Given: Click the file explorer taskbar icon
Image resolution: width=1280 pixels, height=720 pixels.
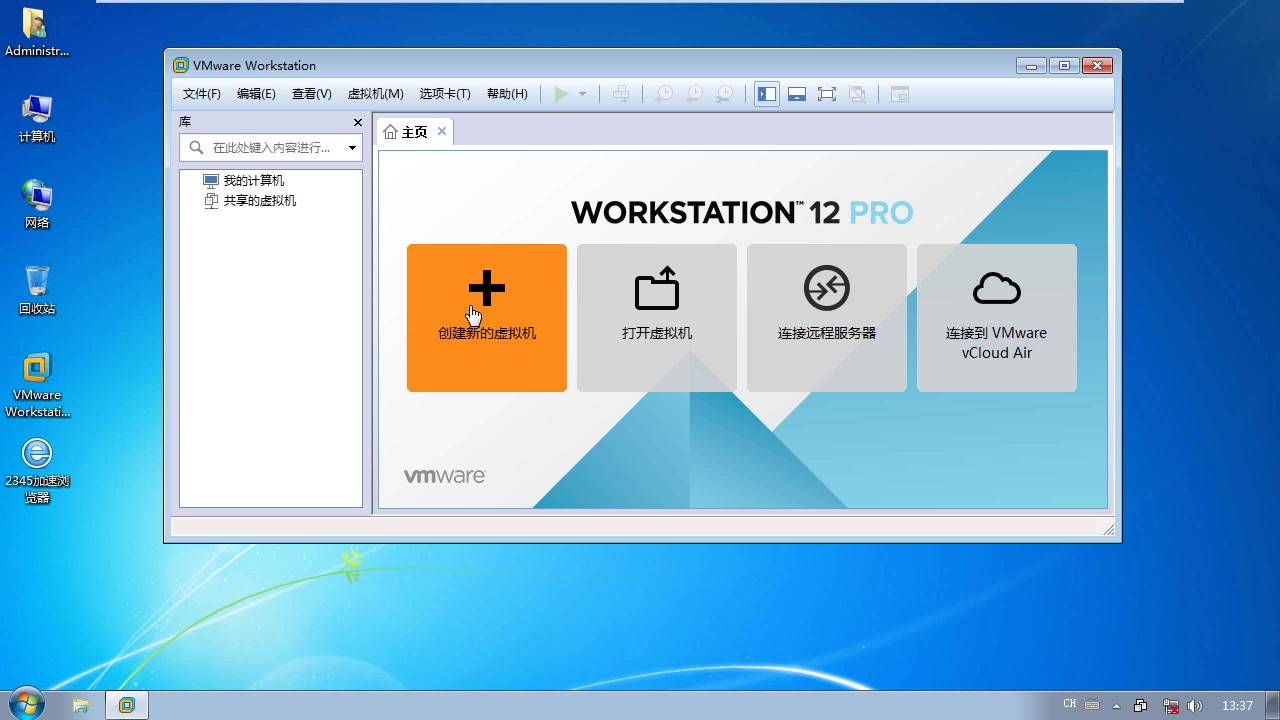Looking at the screenshot, I should [81, 705].
